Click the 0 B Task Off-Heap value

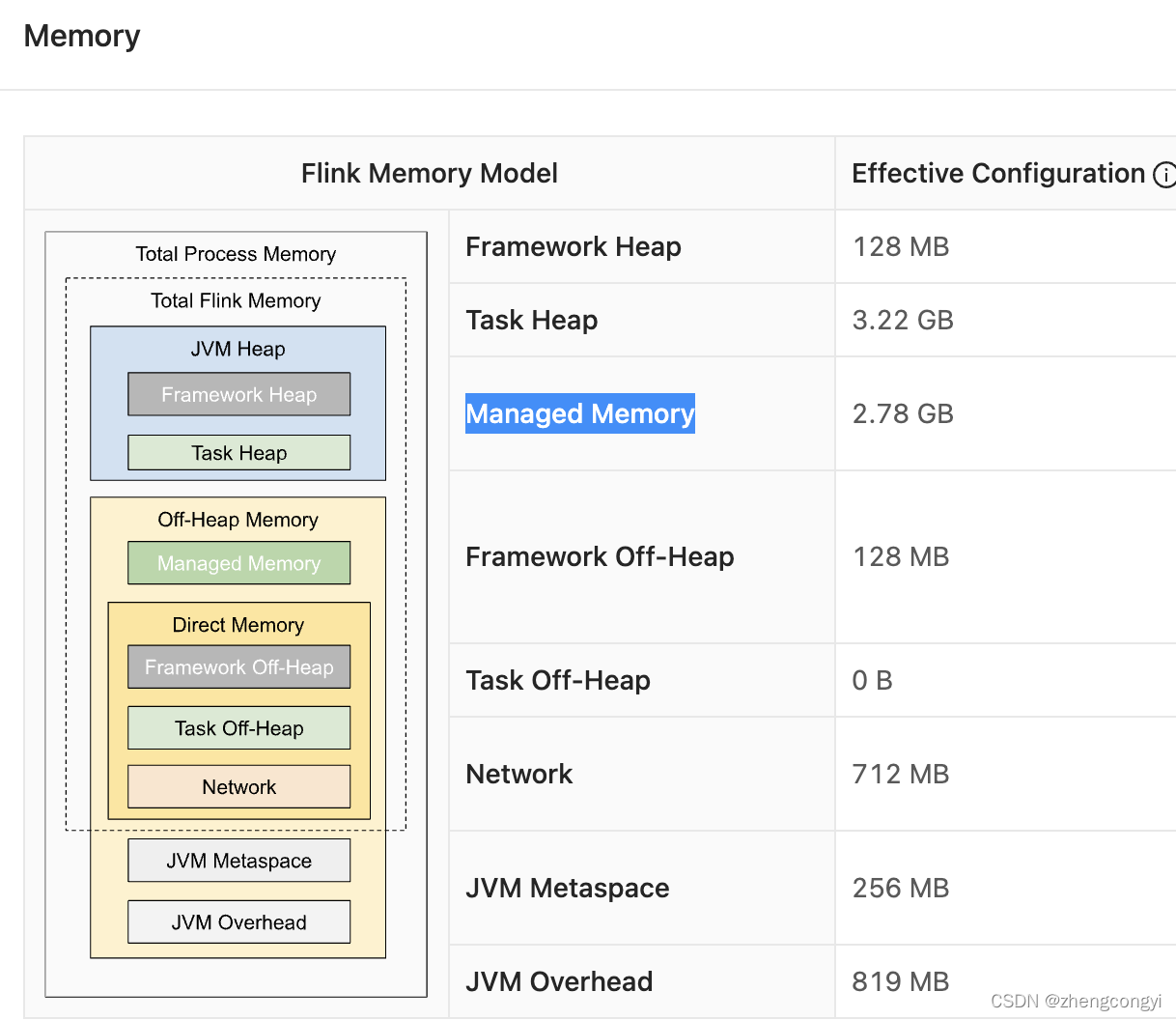coord(873,681)
